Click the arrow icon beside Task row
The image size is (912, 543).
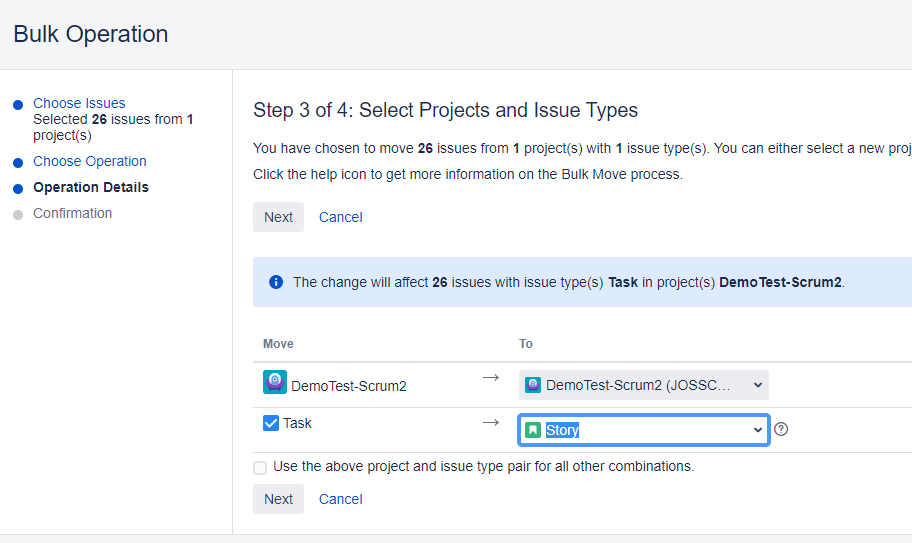(x=490, y=423)
